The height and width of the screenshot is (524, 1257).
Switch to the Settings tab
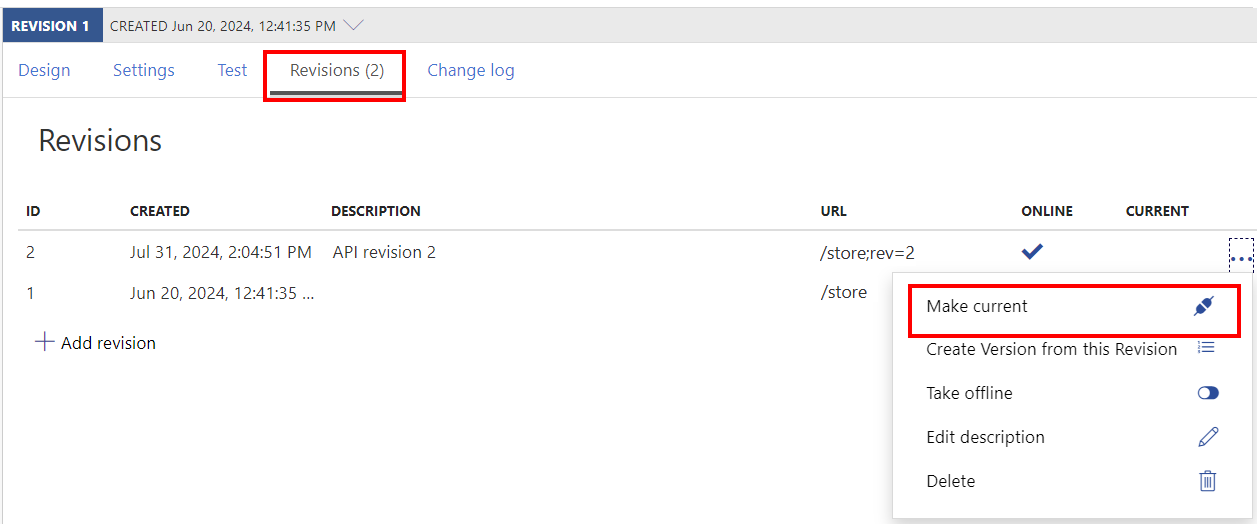click(x=144, y=70)
